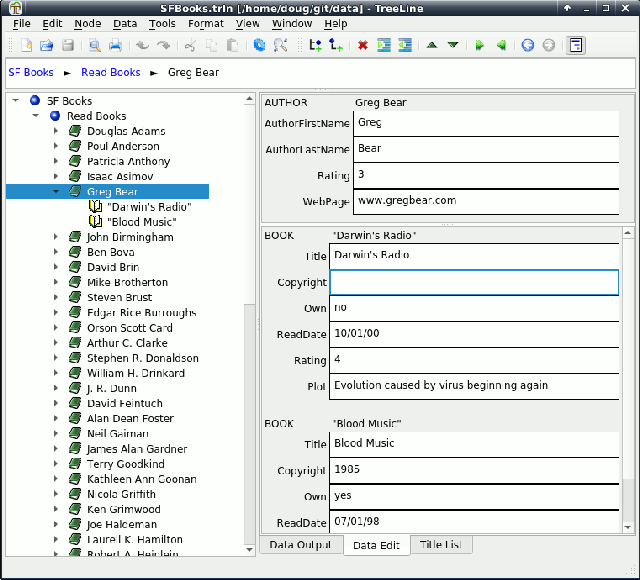
Task: Click the Open File folder icon
Action: coord(46,45)
